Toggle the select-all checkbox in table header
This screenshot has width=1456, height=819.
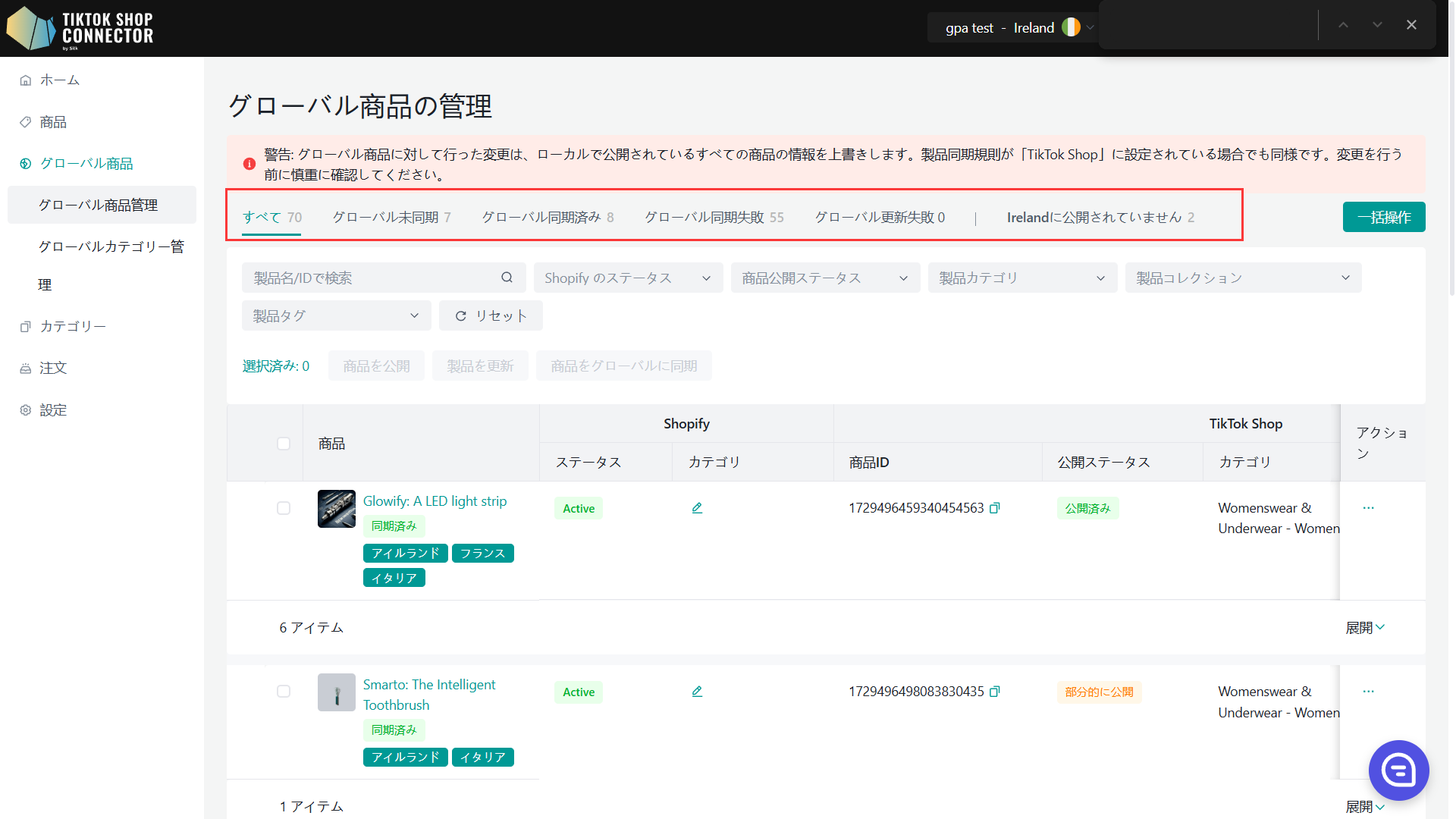tap(284, 444)
